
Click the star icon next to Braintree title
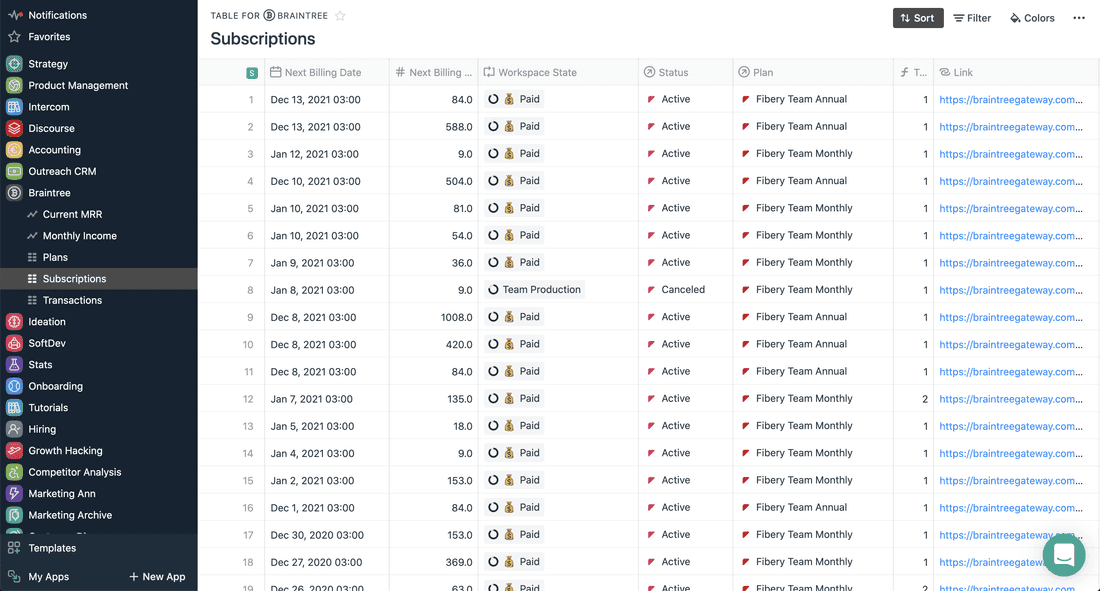[x=340, y=16]
